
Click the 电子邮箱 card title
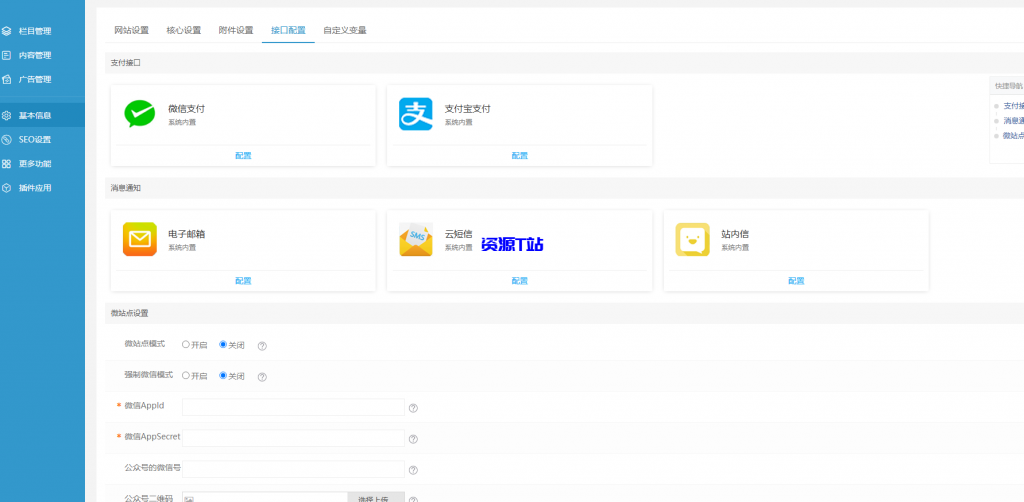[x=187, y=234]
